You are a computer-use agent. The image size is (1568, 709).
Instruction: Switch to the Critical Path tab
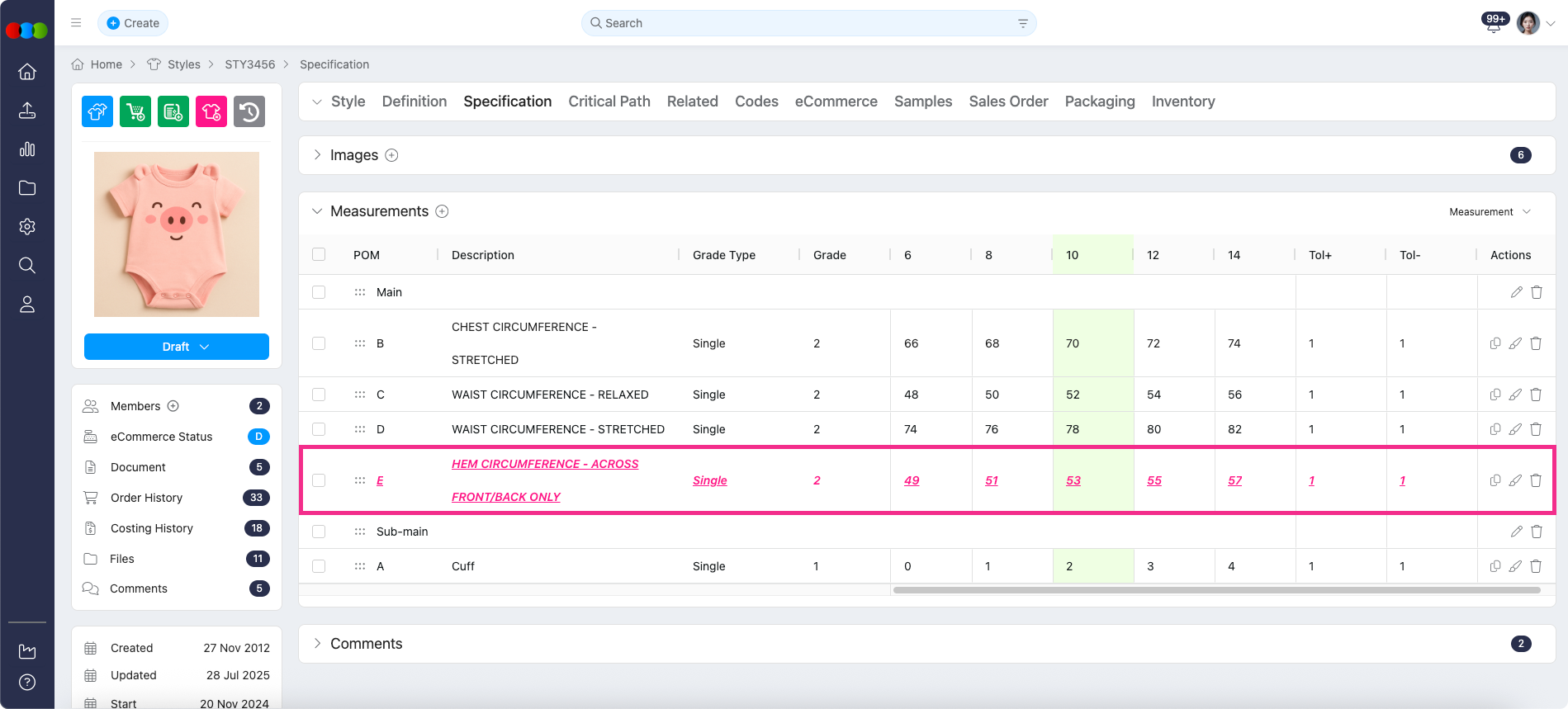coord(609,102)
